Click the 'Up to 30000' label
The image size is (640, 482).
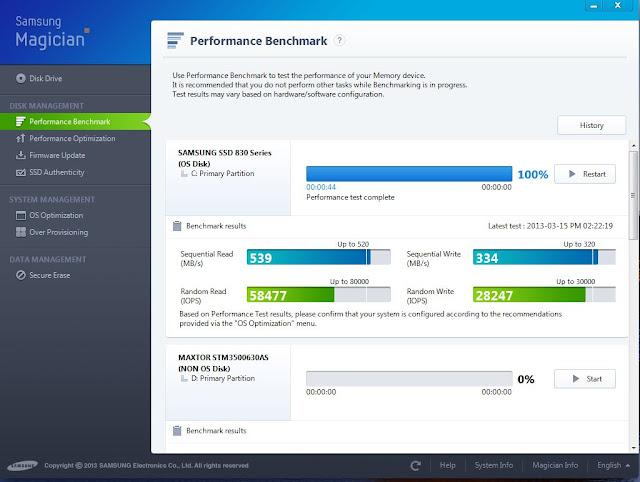coord(576,282)
